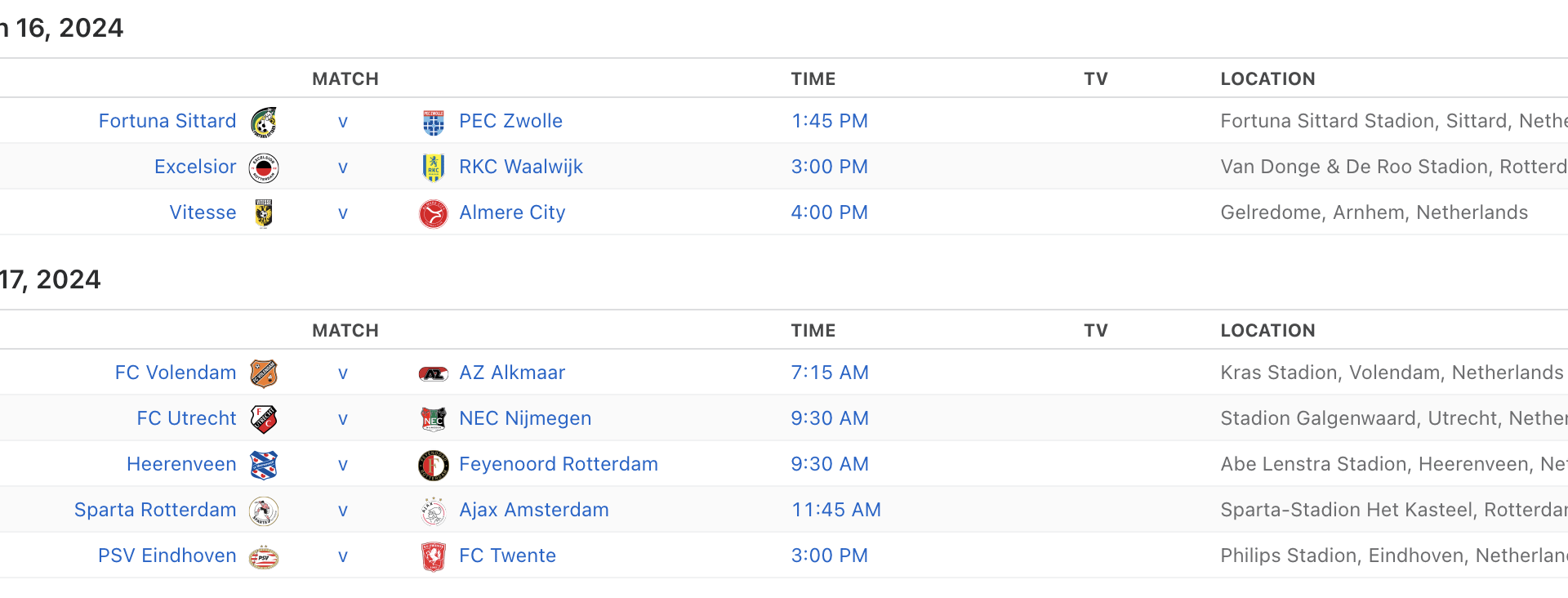Open the FC Utrecht team link
The image size is (1568, 598).
click(186, 418)
